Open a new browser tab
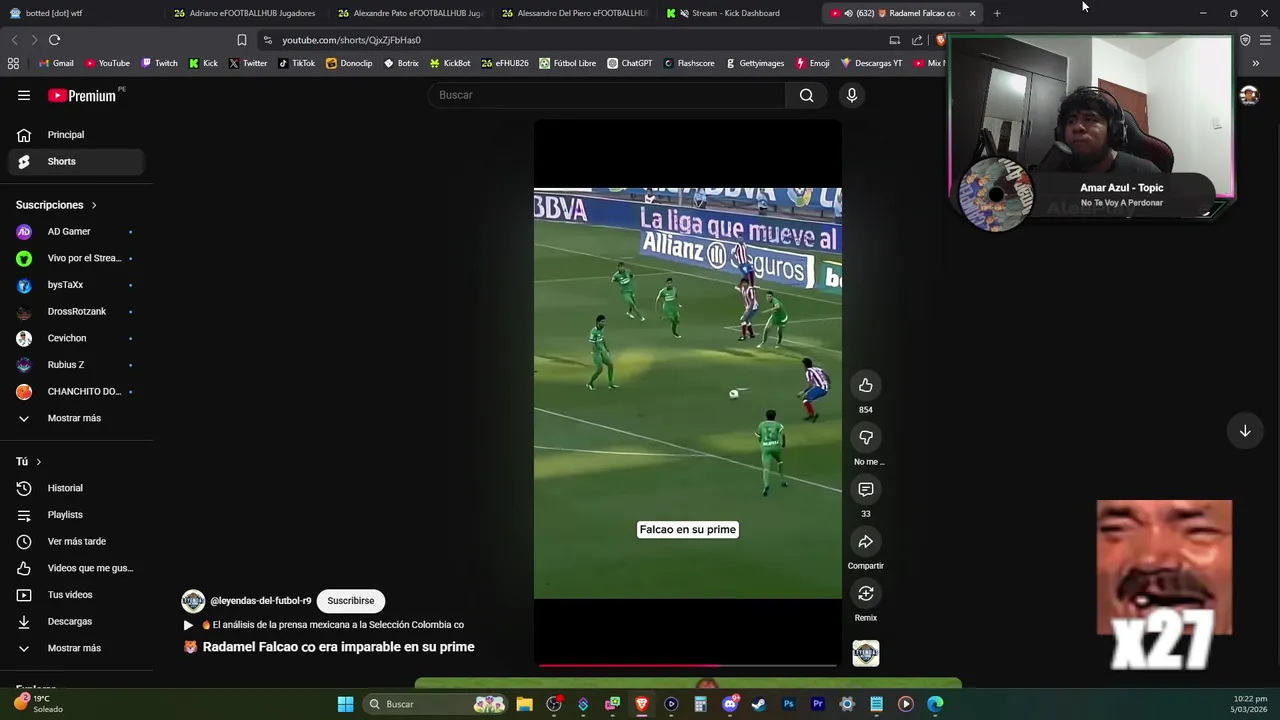 [x=997, y=13]
